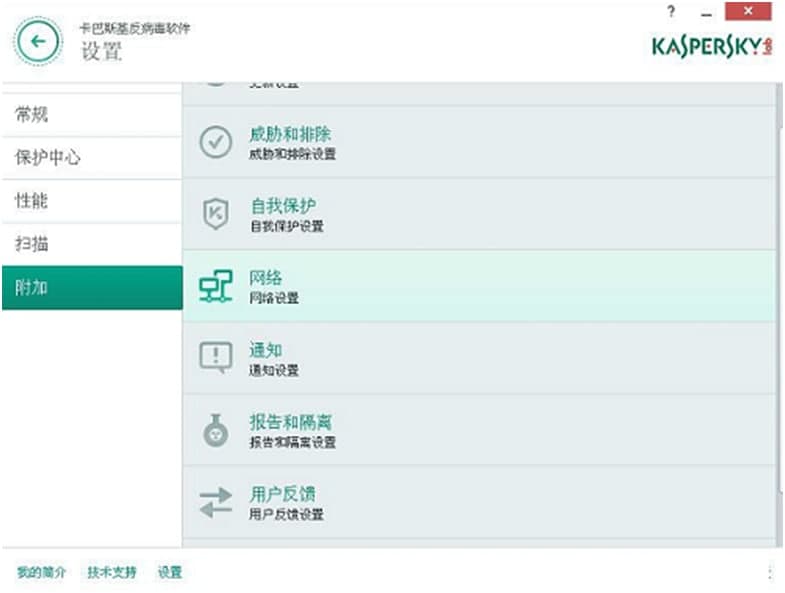
Task: Click 设置 footer link
Action: coord(170,572)
